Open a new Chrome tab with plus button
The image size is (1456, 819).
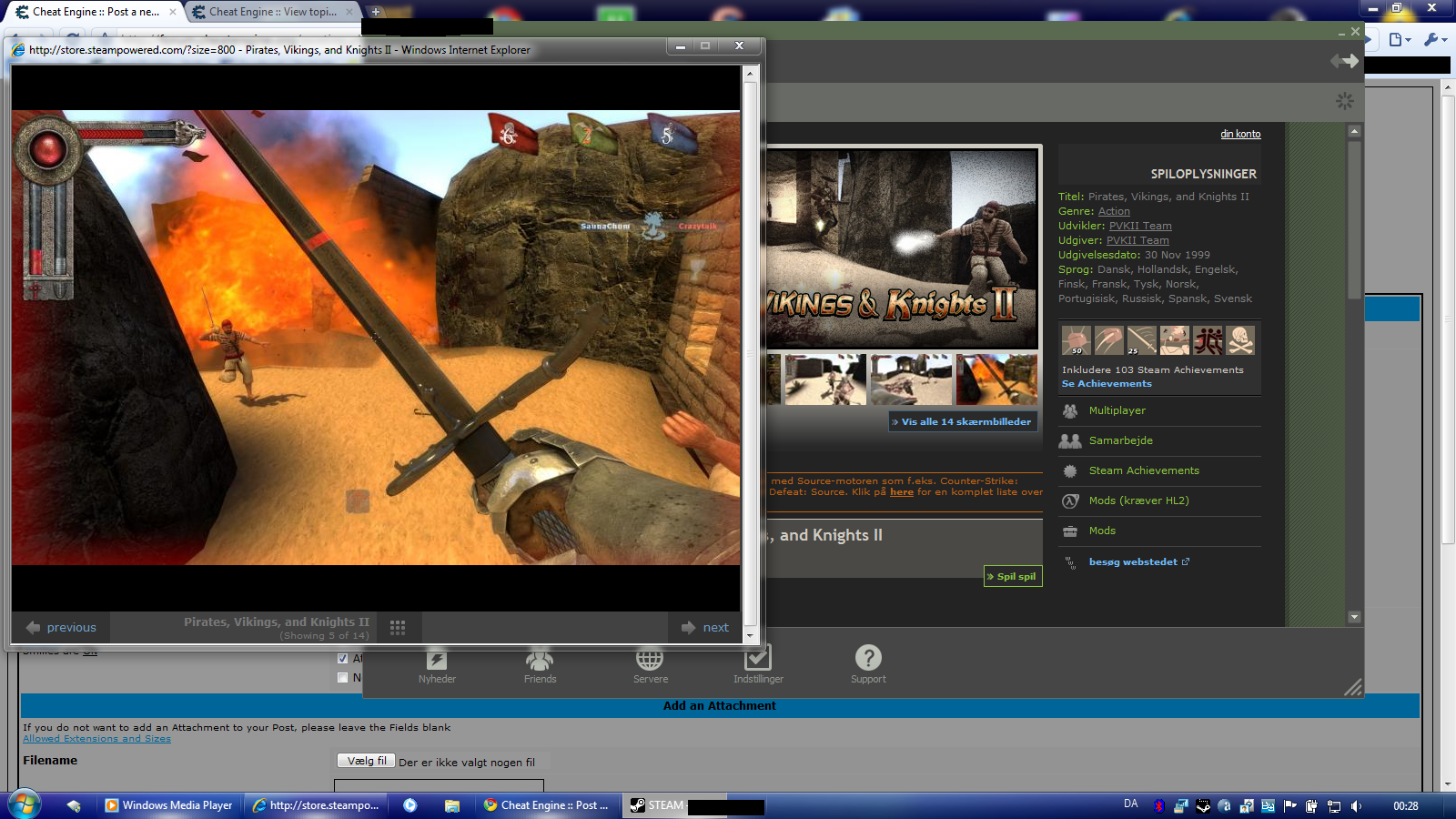tap(375, 12)
